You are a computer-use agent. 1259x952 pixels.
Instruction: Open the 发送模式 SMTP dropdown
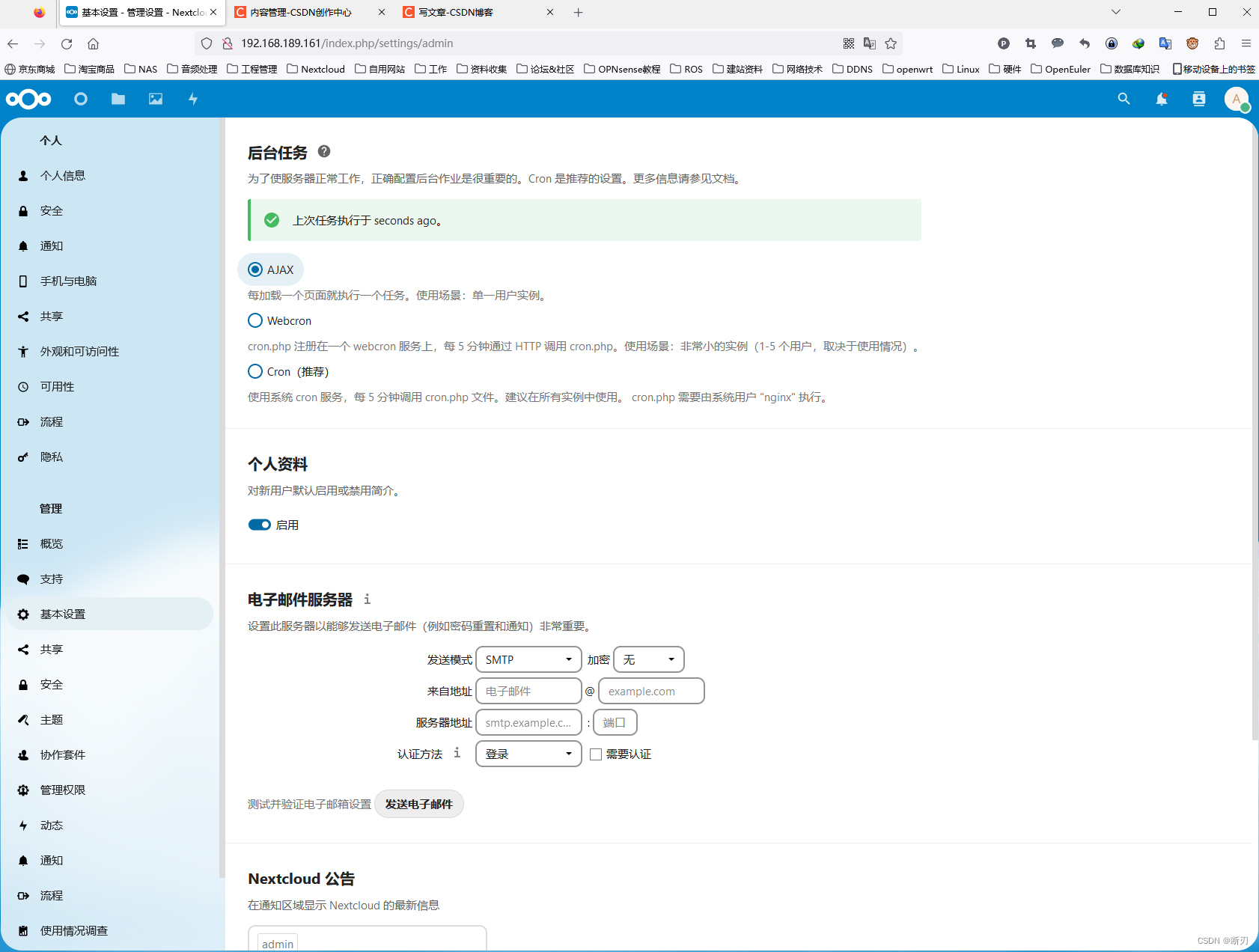pyautogui.click(x=528, y=659)
